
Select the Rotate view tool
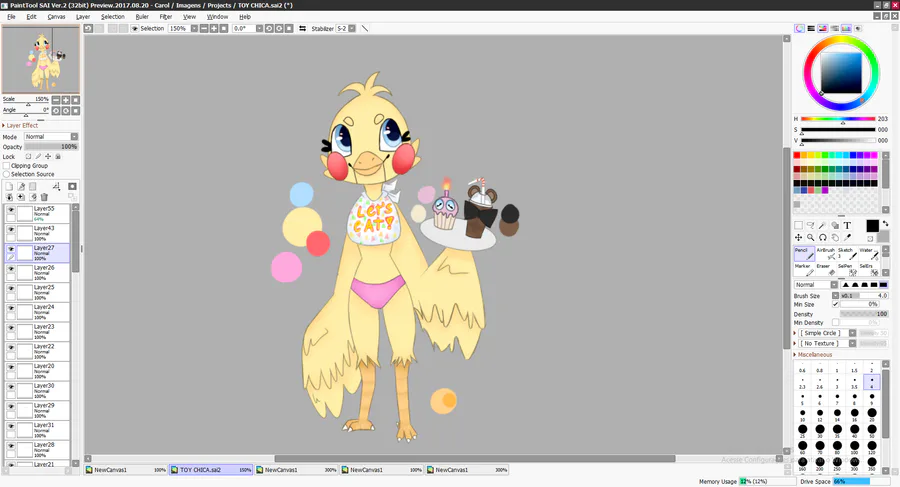(x=823, y=237)
